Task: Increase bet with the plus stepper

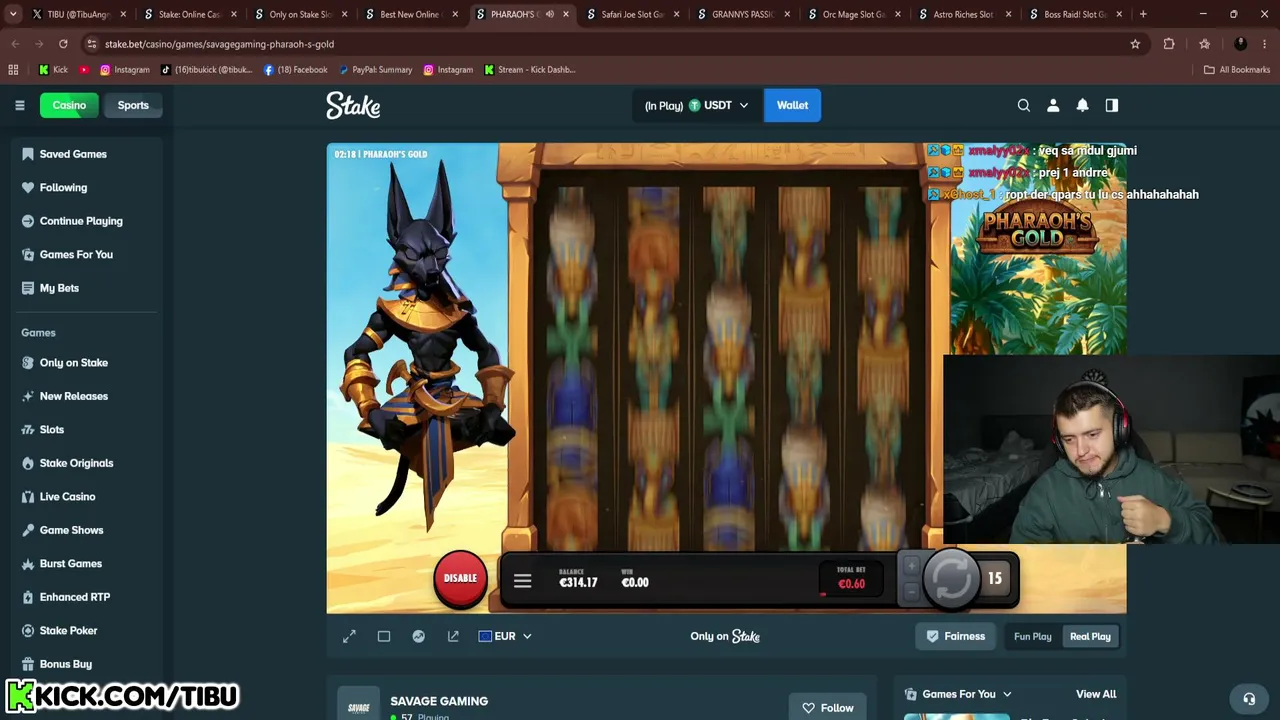Action: tap(911, 566)
